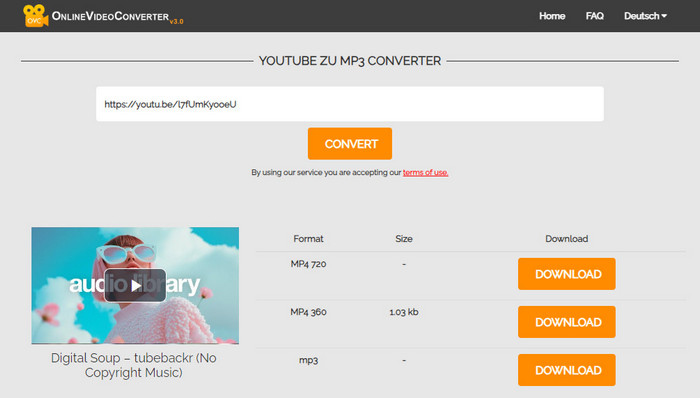700x398 pixels.
Task: Click the MP4 360 format cell
Action: pos(308,312)
